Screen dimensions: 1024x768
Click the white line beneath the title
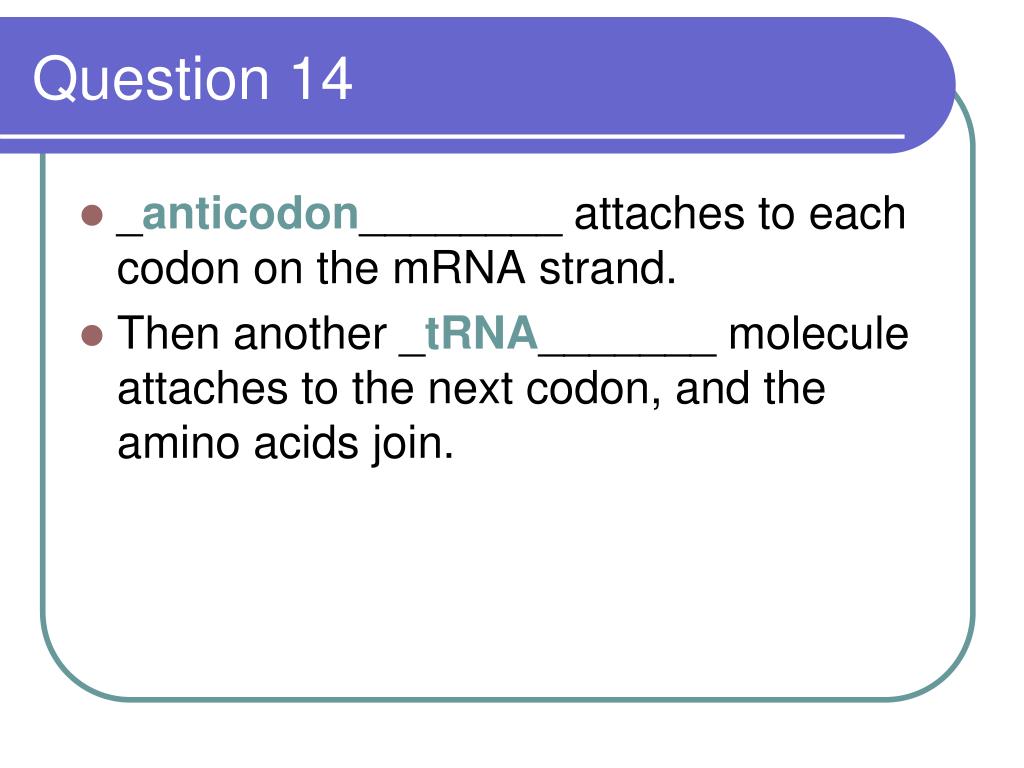pos(452,136)
